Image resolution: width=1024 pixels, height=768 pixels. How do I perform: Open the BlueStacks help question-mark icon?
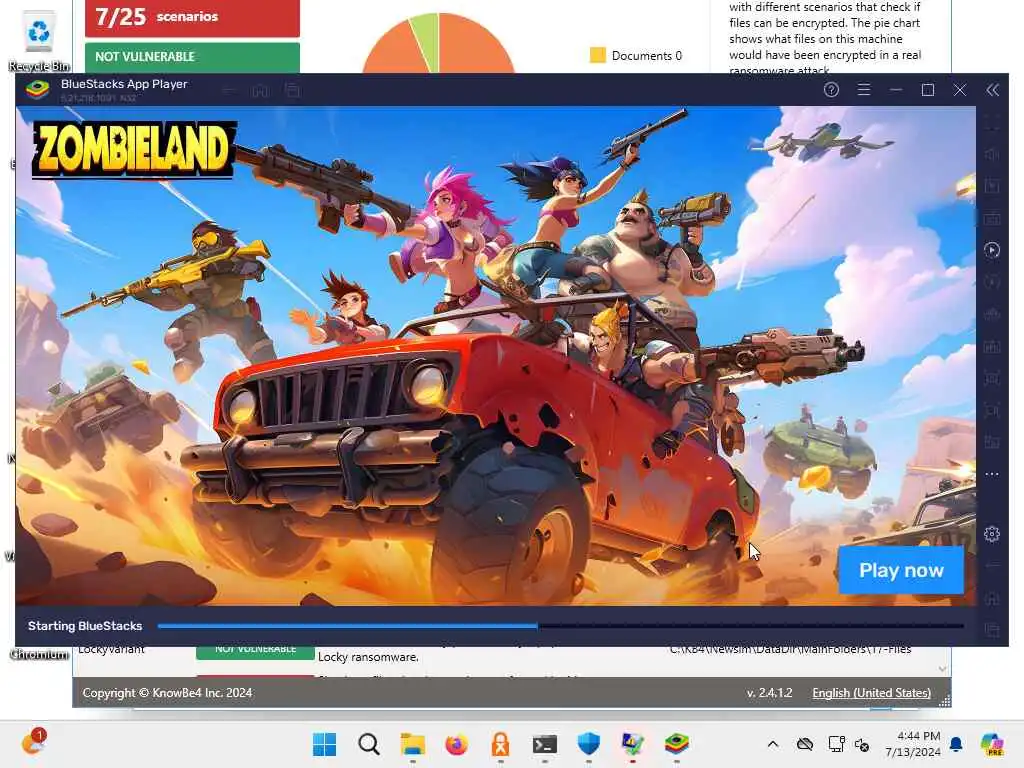click(831, 90)
